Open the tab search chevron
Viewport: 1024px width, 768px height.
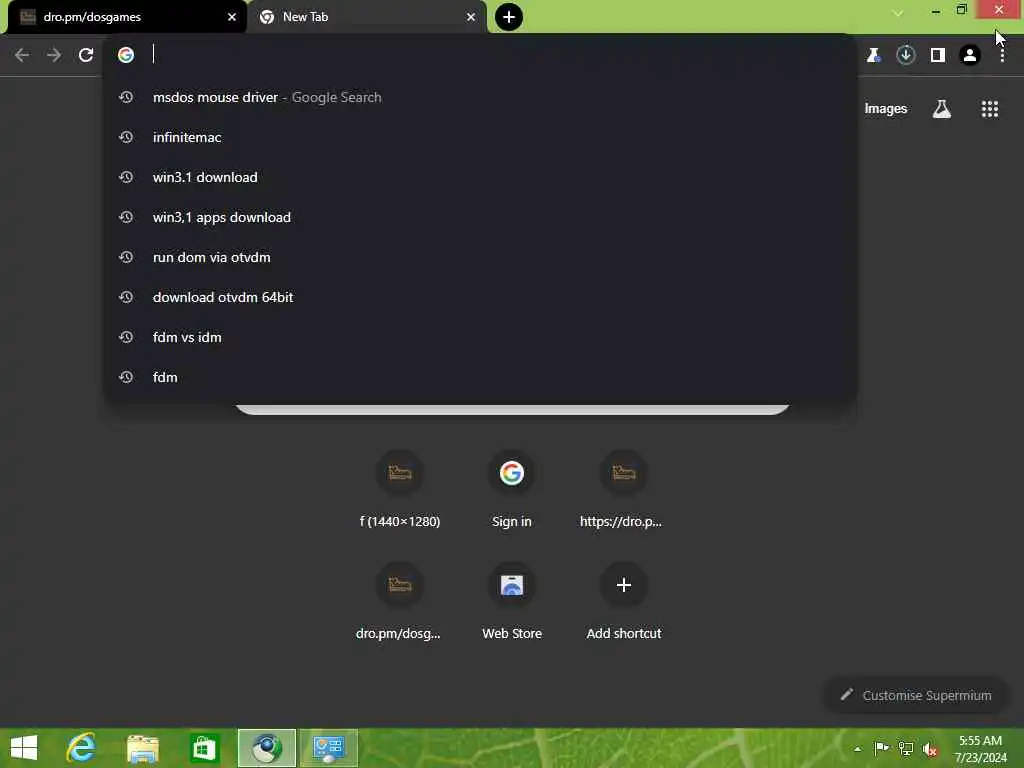point(898,13)
